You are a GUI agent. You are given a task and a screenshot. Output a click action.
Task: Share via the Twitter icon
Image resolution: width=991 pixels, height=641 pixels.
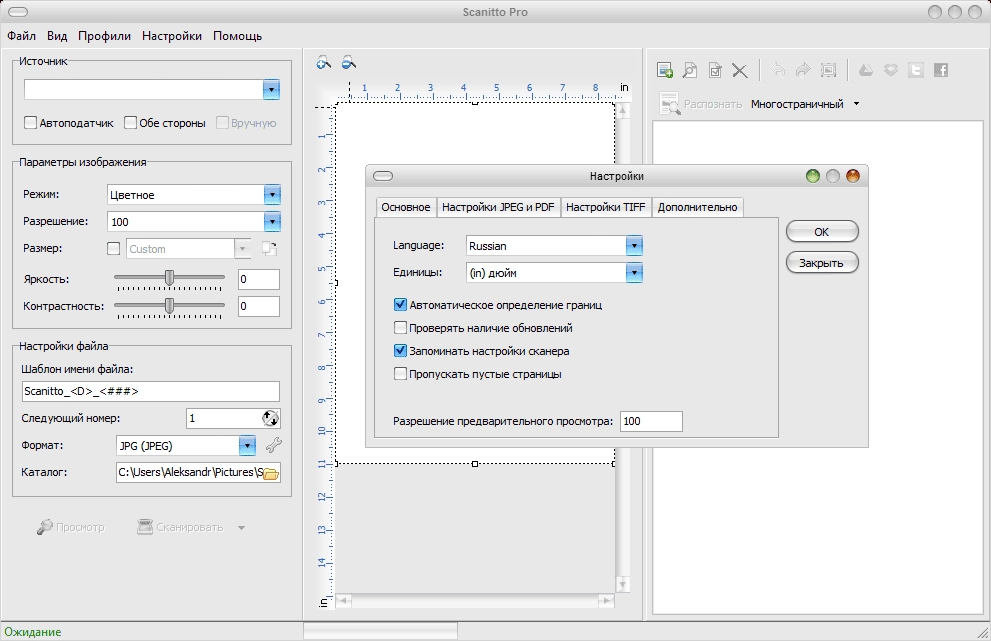[916, 70]
